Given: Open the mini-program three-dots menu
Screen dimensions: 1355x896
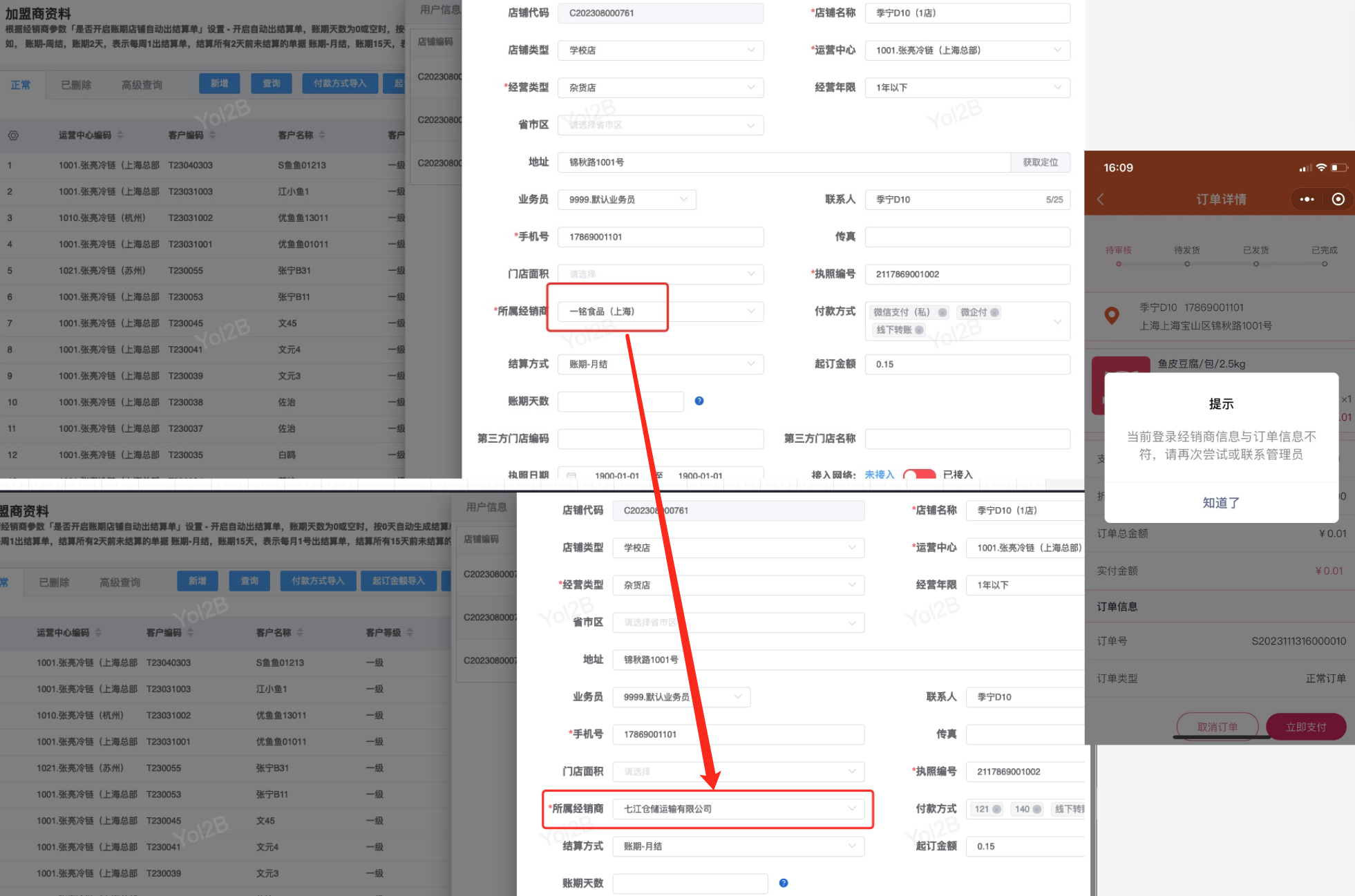Looking at the screenshot, I should coord(1306,200).
